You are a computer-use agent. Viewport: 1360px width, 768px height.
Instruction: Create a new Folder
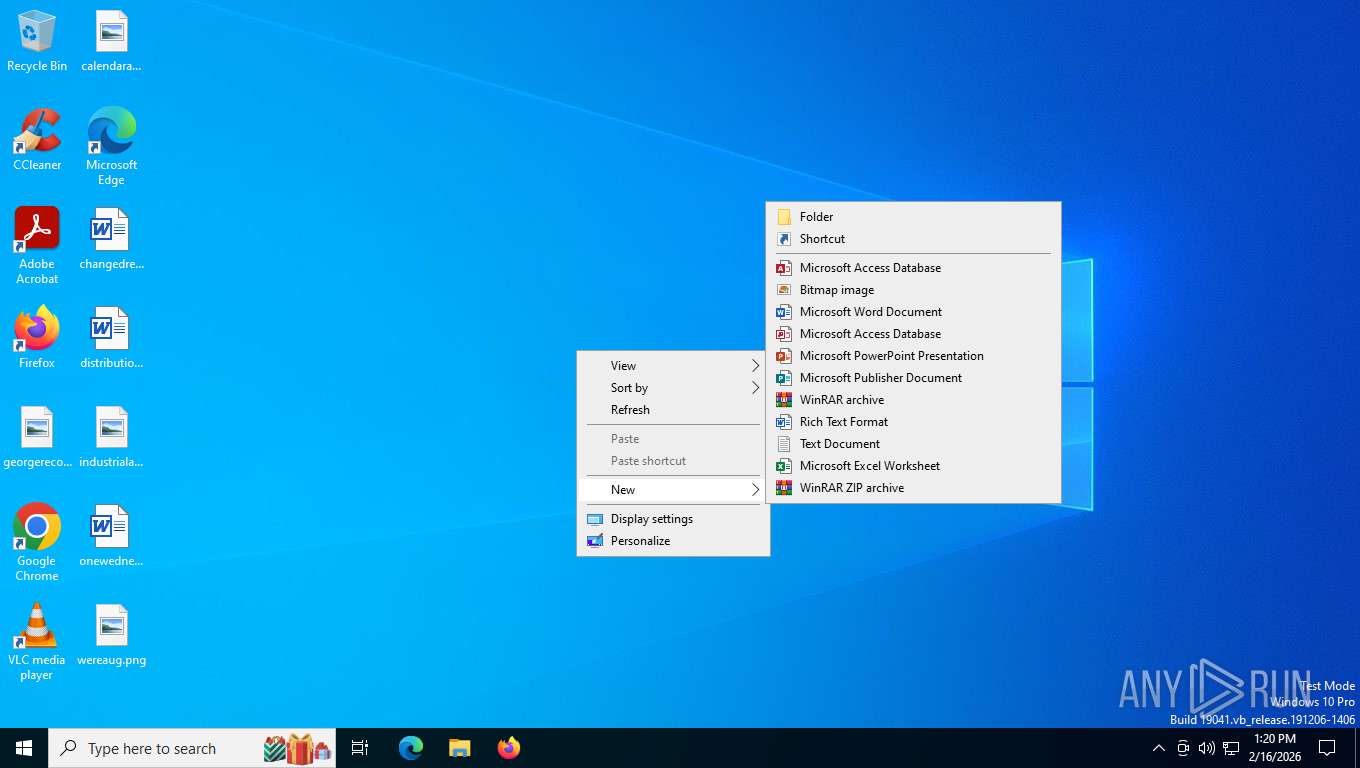[x=913, y=217]
